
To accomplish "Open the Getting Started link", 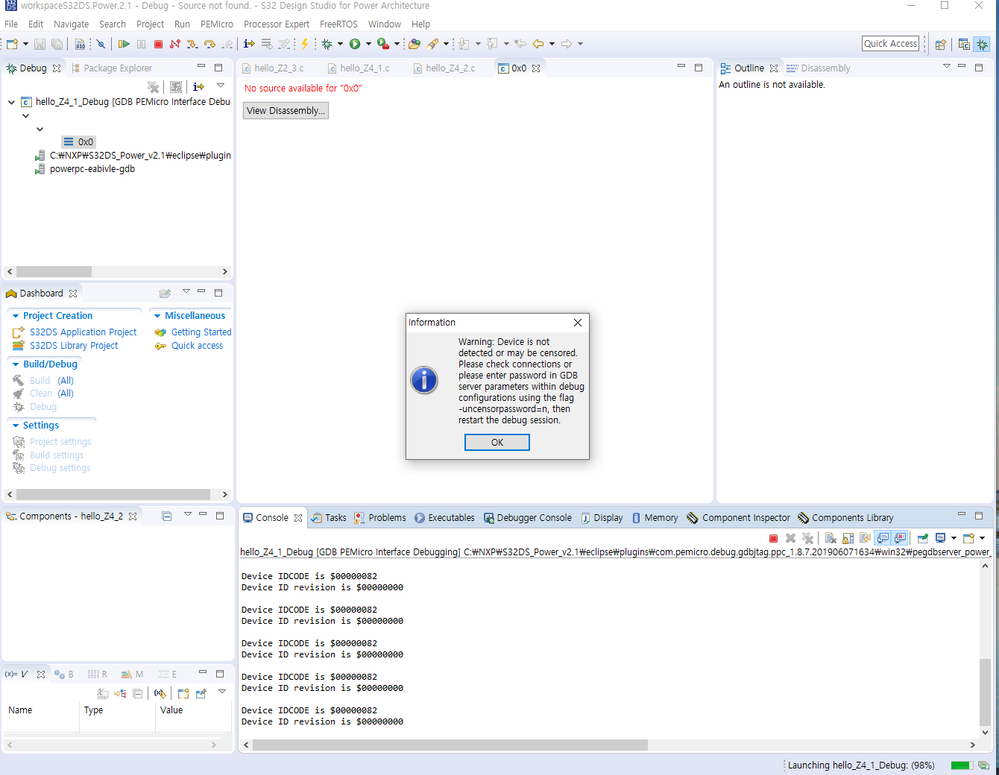I will click(x=201, y=332).
